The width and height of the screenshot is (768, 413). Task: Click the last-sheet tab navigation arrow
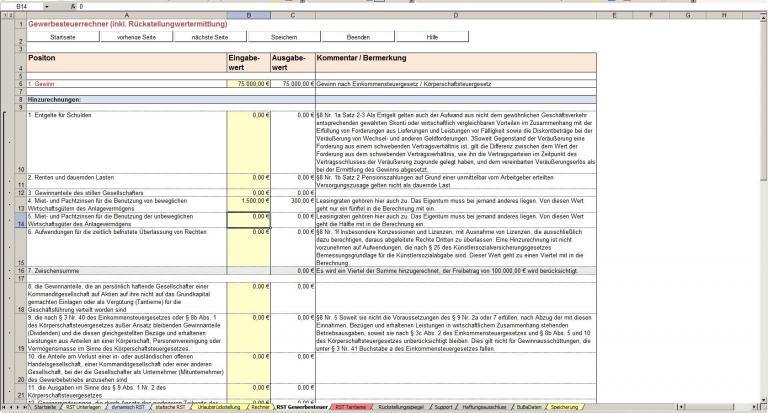[x=25, y=407]
